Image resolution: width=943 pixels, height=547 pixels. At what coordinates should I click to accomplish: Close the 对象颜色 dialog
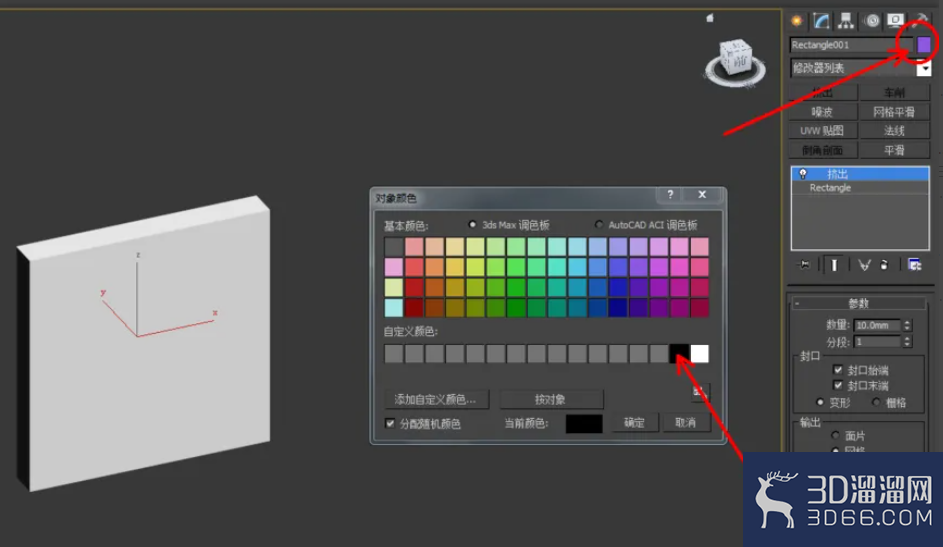(x=702, y=194)
